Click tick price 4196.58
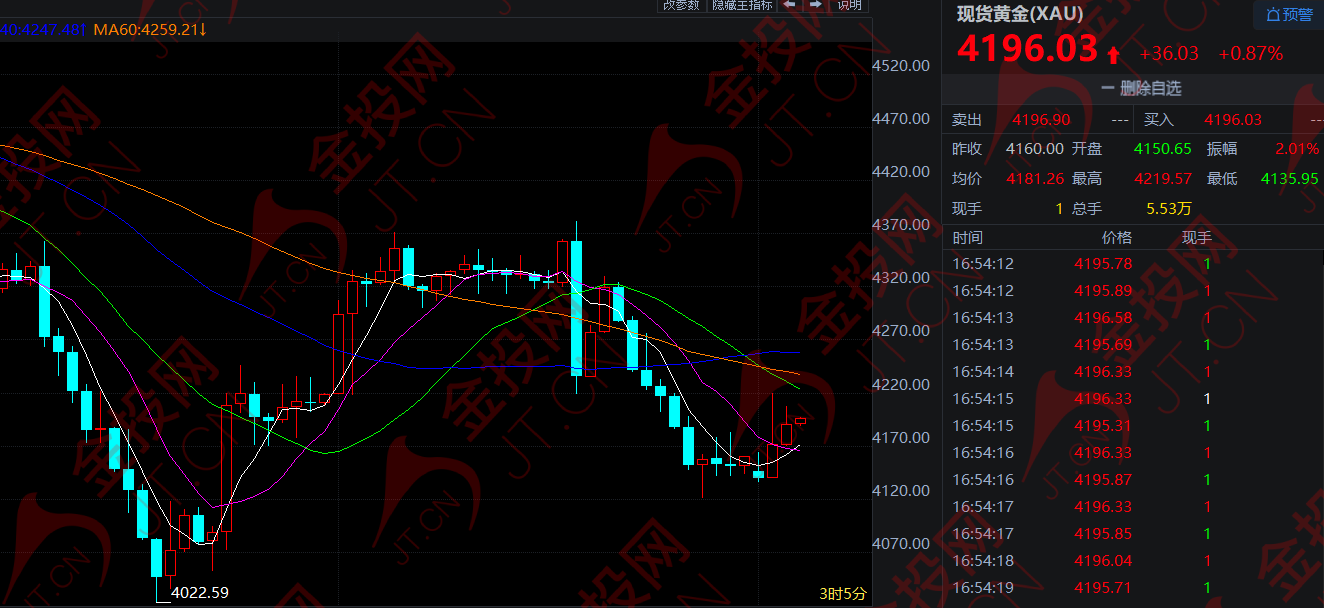 (x=1103, y=318)
